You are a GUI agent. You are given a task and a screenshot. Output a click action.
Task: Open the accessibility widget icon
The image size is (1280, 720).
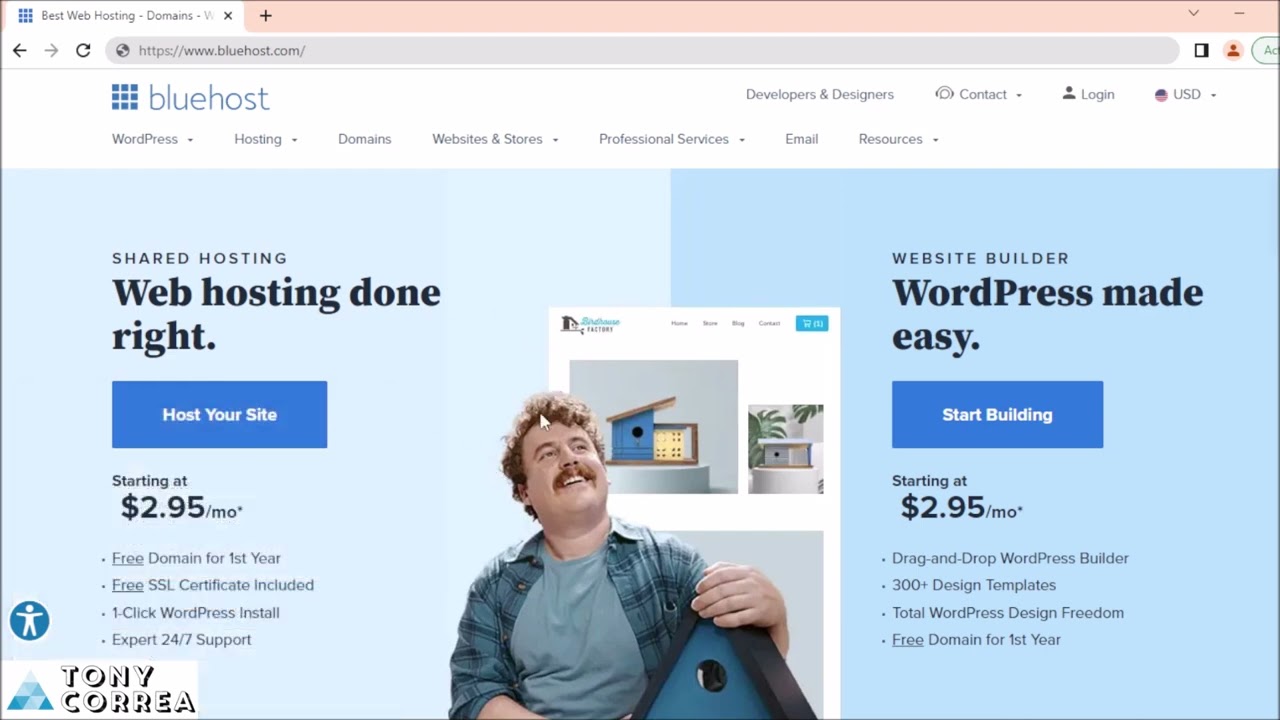pyautogui.click(x=29, y=621)
